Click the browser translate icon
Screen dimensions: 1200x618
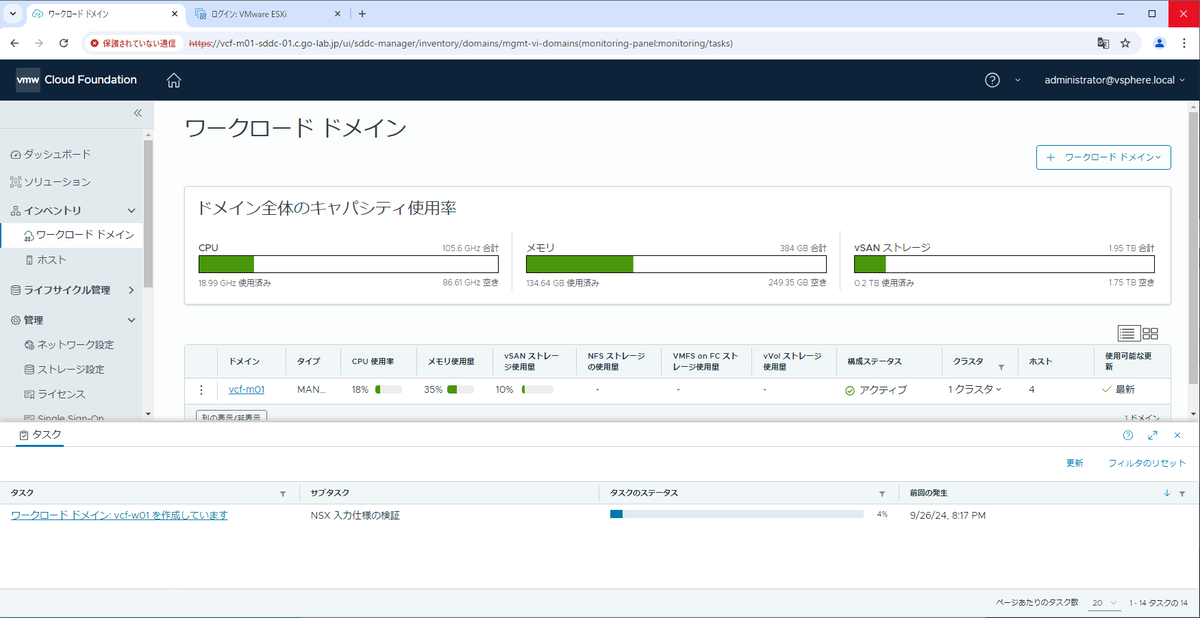[x=1103, y=43]
